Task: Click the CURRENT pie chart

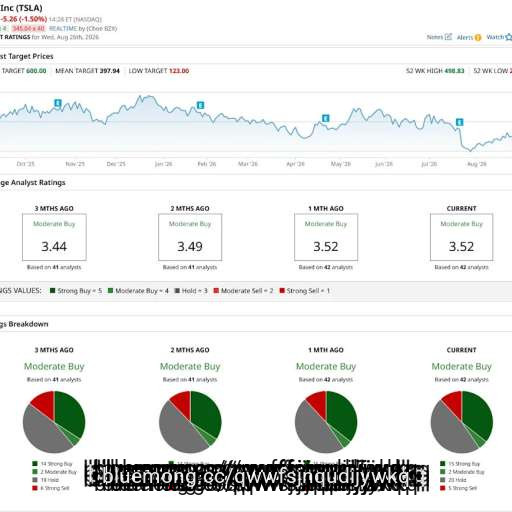Action: pos(462,422)
